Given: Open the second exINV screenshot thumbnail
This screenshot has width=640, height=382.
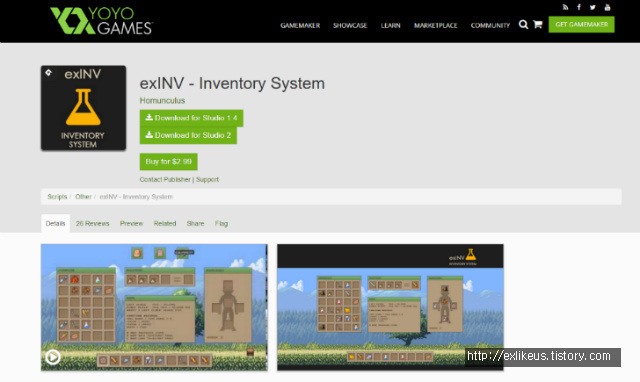Looking at the screenshot, I should pyautogui.click(x=390, y=307).
